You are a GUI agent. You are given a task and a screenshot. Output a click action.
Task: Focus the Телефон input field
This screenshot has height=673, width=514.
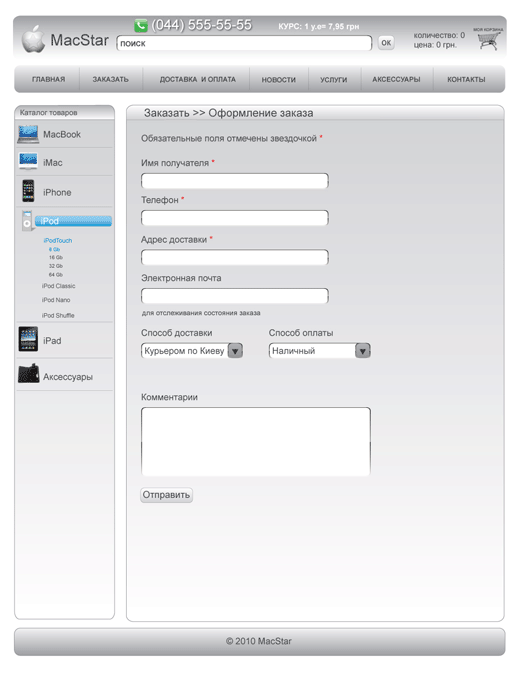pyautogui.click(x=235, y=218)
